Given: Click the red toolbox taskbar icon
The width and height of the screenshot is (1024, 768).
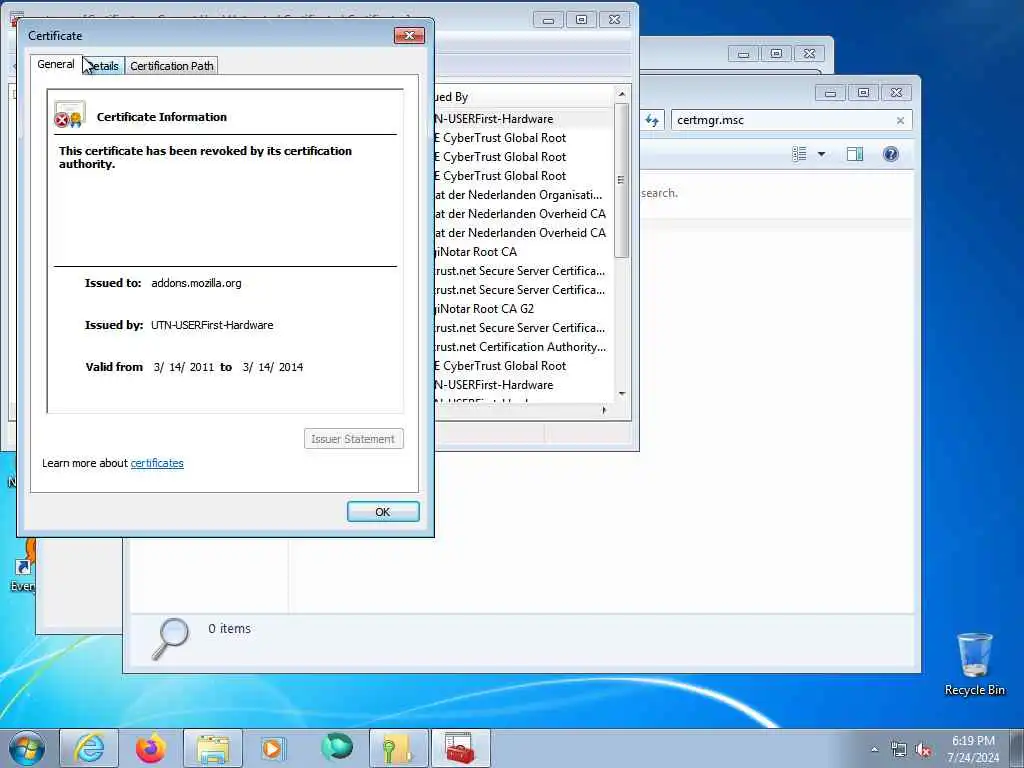Looking at the screenshot, I should coord(460,748).
